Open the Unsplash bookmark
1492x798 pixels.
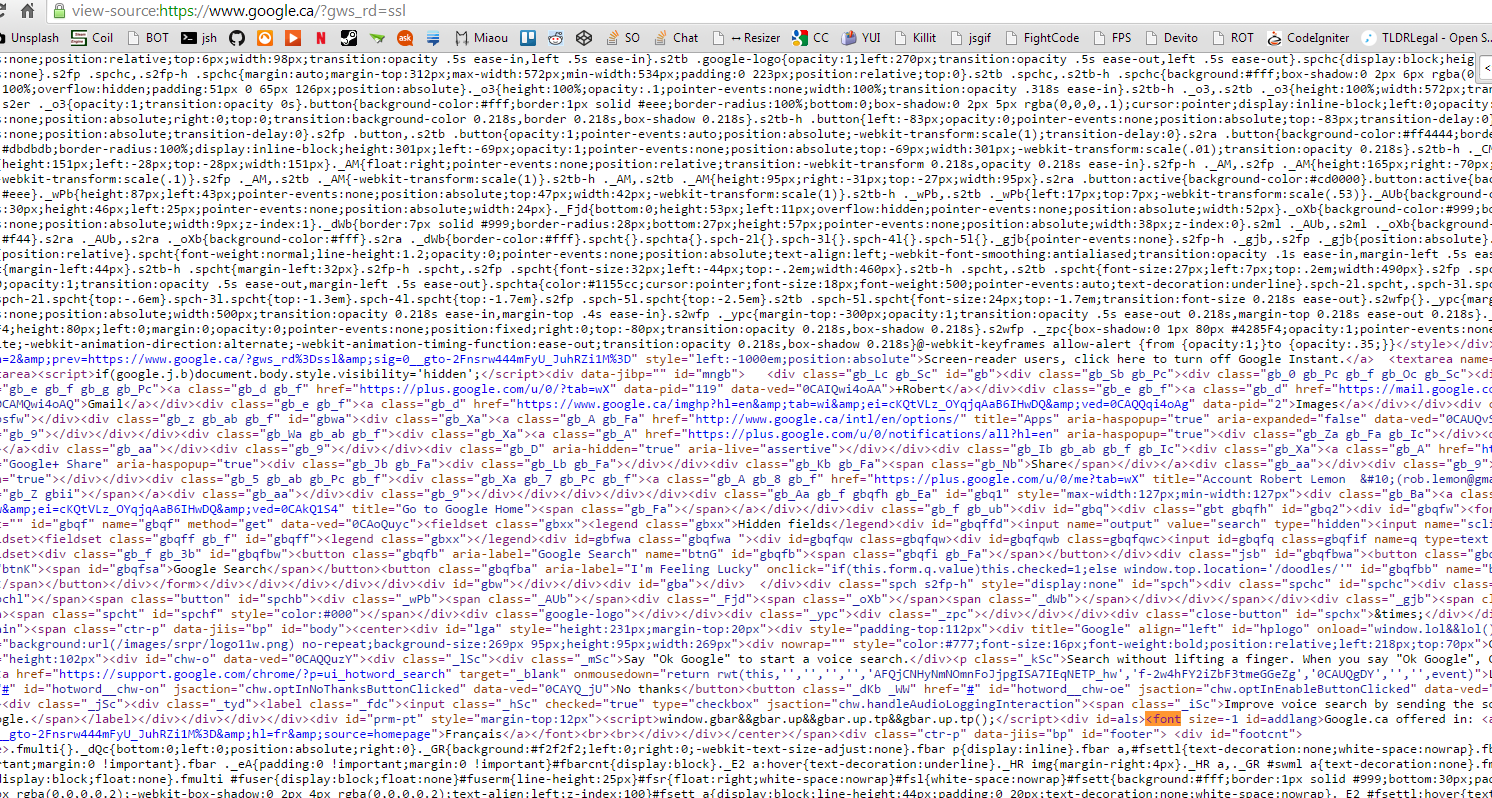[28, 38]
